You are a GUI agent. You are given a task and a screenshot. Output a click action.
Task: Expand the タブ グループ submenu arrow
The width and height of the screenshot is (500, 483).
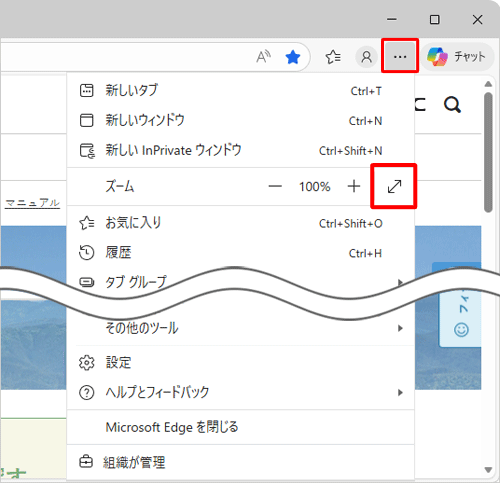click(x=400, y=282)
